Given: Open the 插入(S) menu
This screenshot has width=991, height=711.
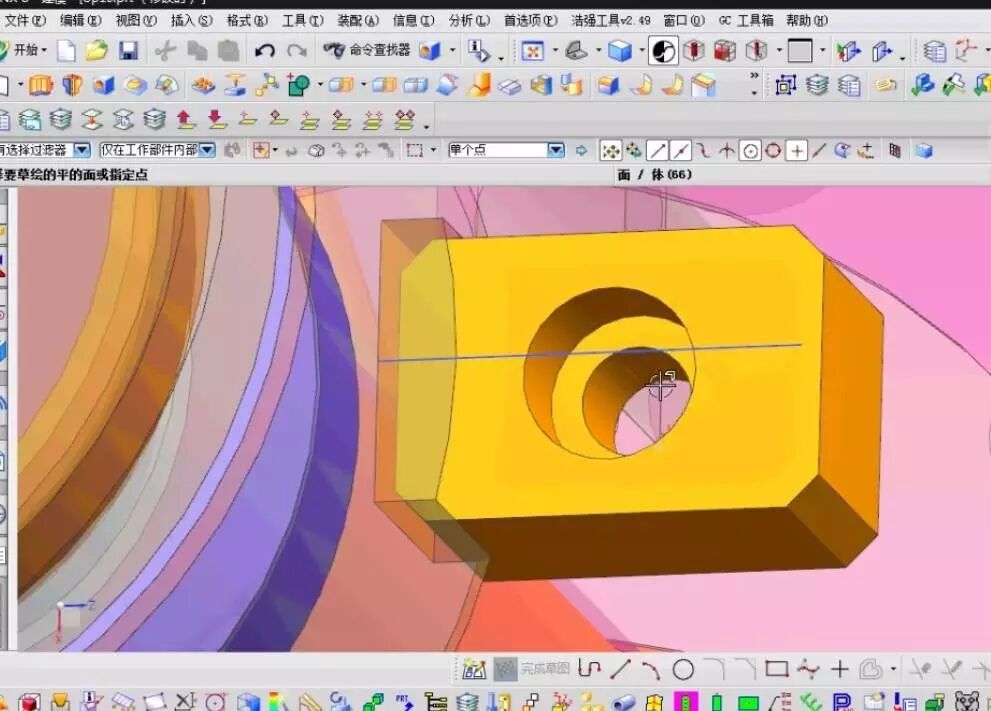Looking at the screenshot, I should 191,20.
